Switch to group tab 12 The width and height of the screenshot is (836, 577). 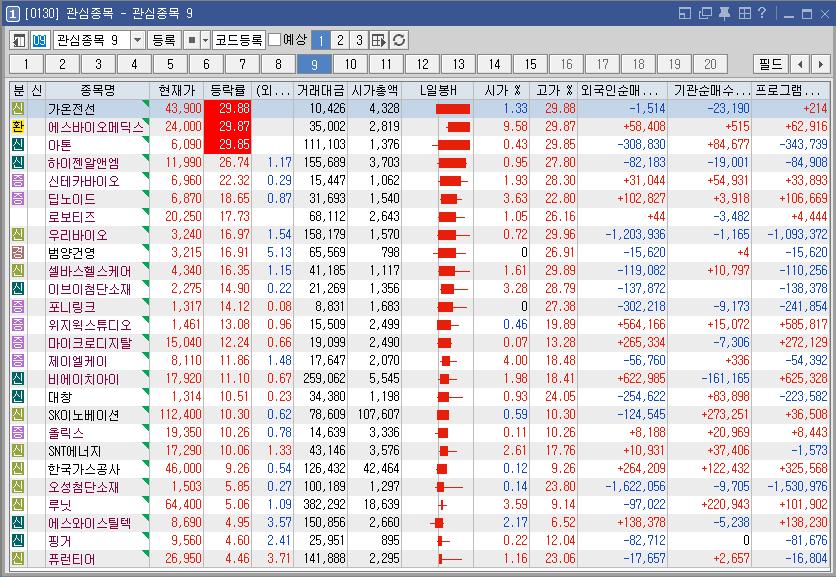[422, 65]
